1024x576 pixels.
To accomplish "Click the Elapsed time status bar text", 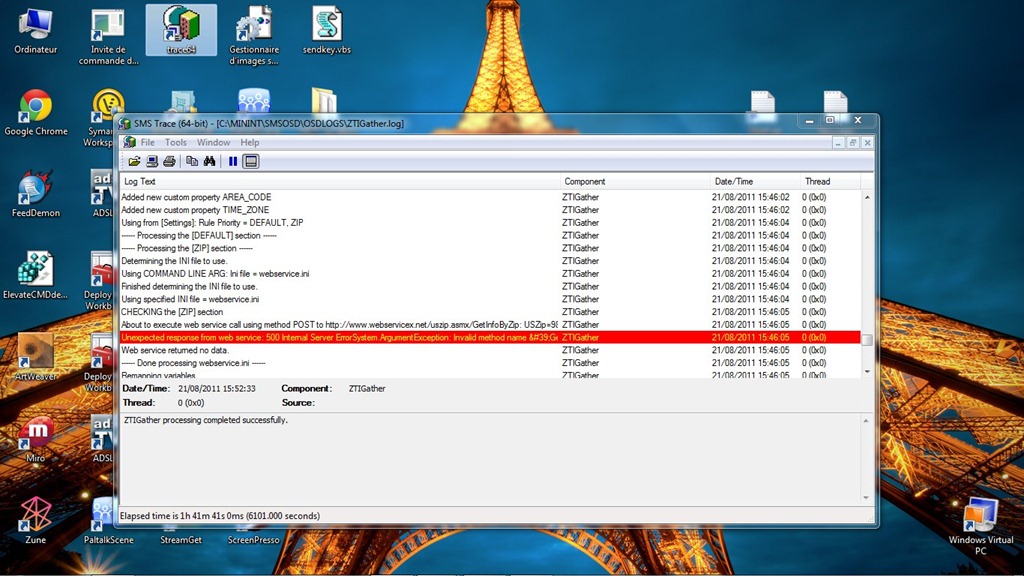I will [220, 516].
